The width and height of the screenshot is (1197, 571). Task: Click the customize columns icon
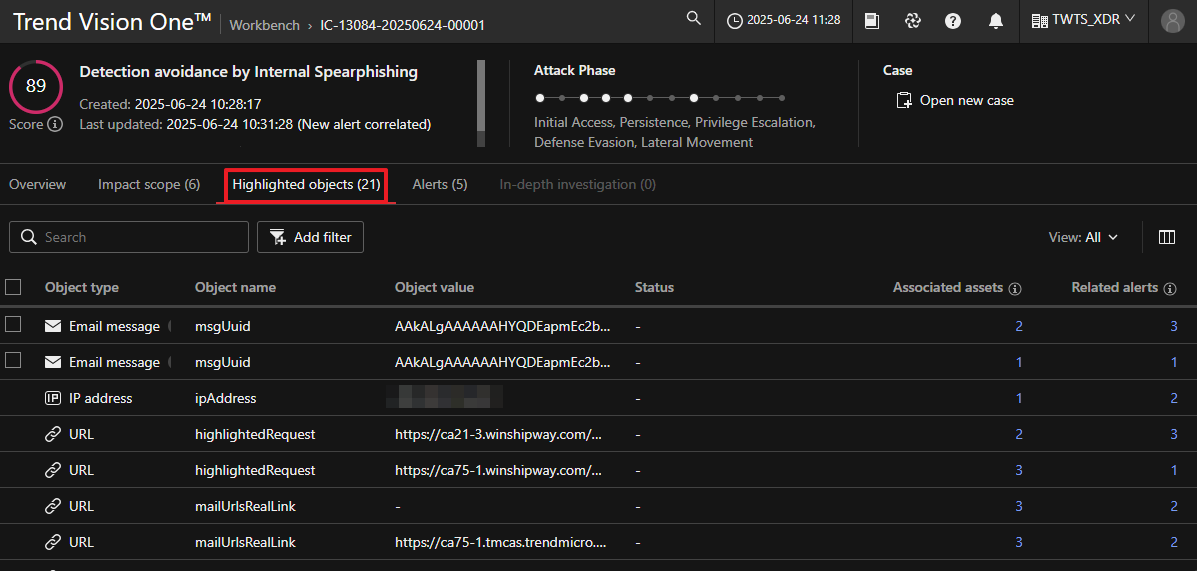click(x=1166, y=237)
